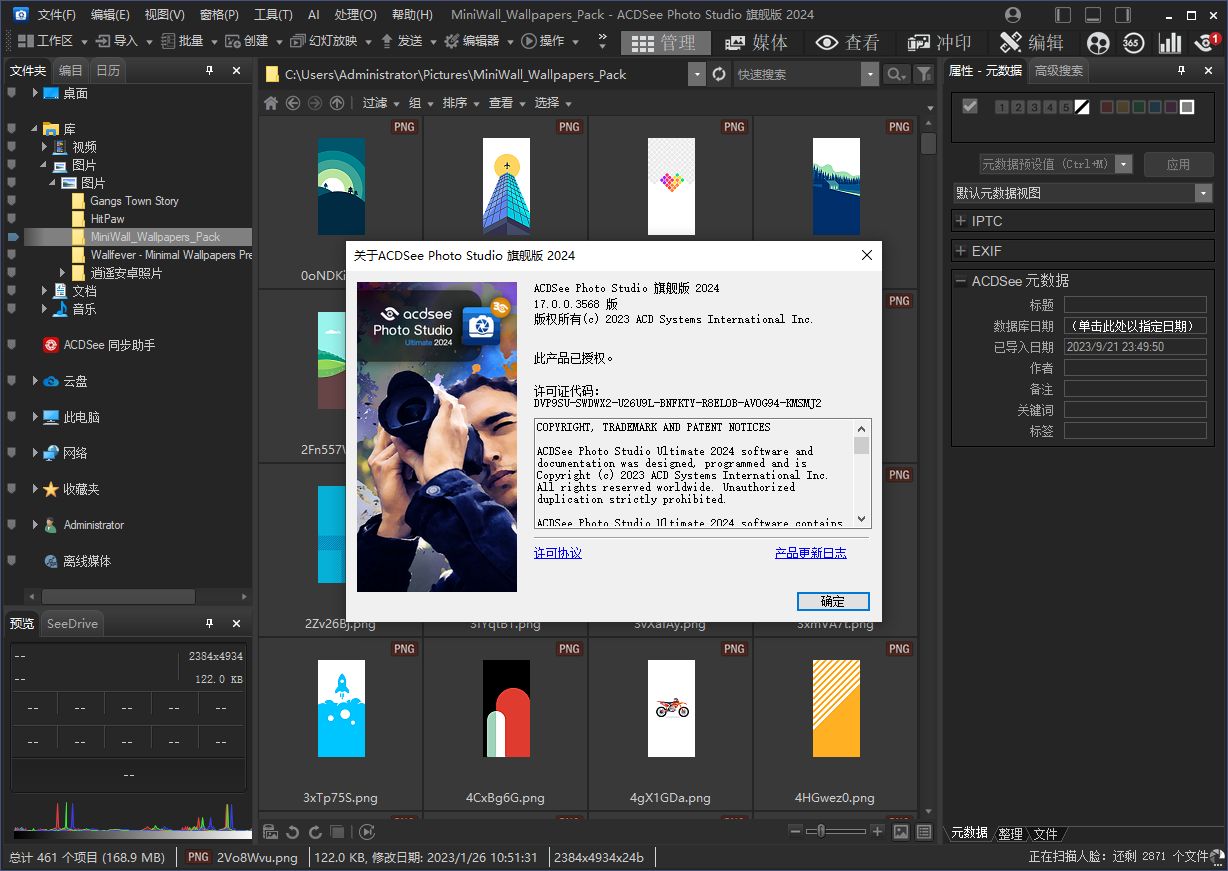Open the 过滤 filter dropdown

coord(381,103)
